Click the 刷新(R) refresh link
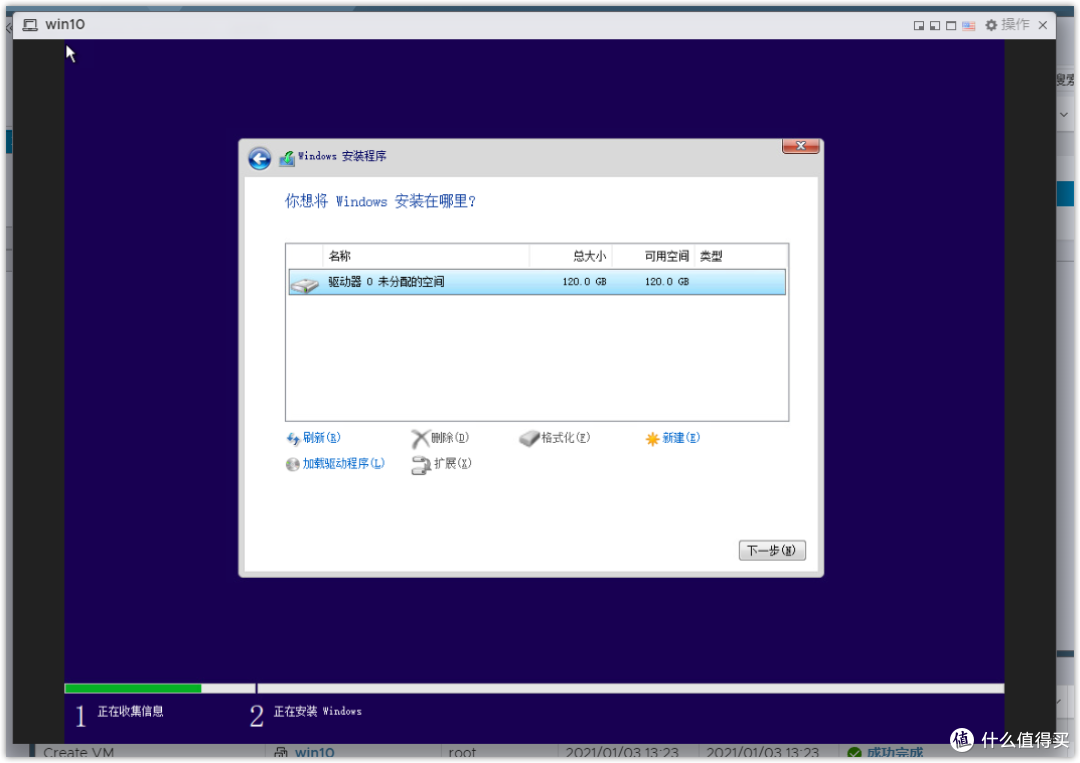The width and height of the screenshot is (1080, 763). click(322, 438)
